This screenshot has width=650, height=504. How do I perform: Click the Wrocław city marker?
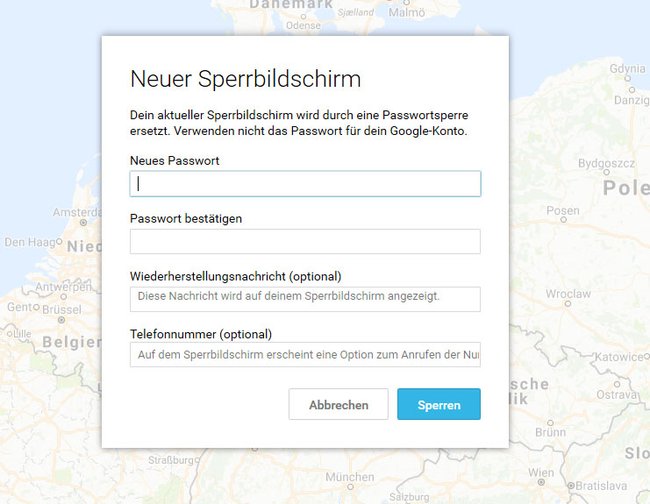click(x=568, y=304)
